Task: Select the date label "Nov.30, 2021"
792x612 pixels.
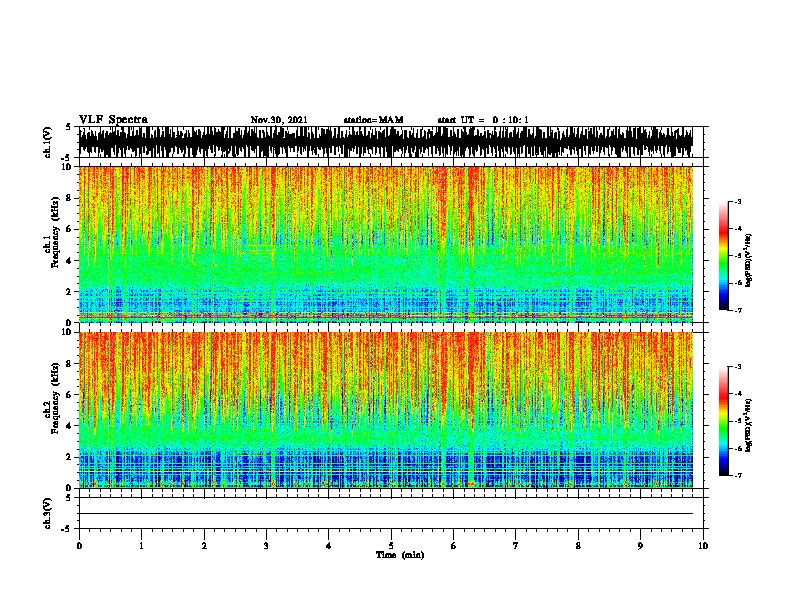Action: point(279,120)
